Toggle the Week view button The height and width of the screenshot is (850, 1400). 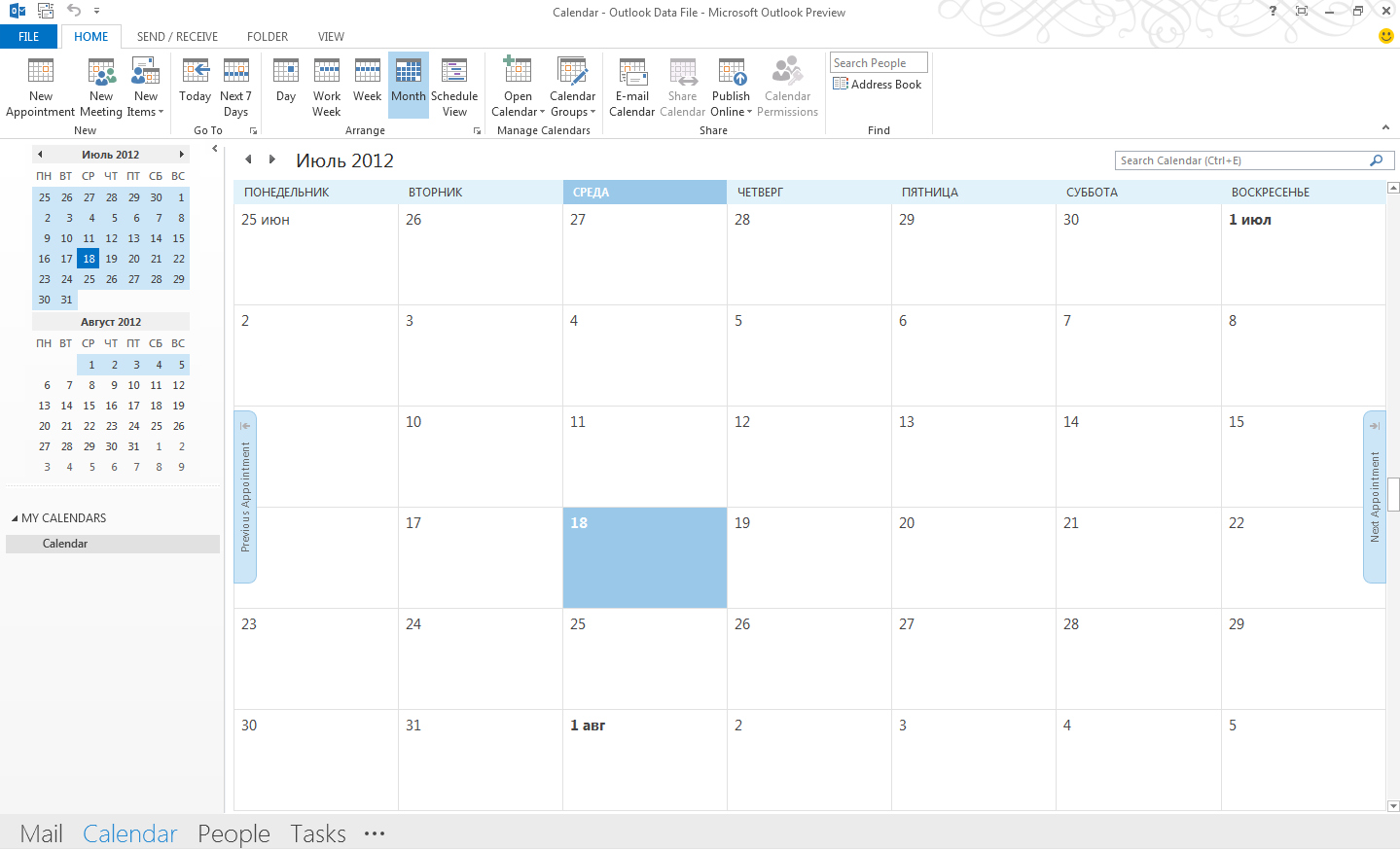tap(367, 87)
